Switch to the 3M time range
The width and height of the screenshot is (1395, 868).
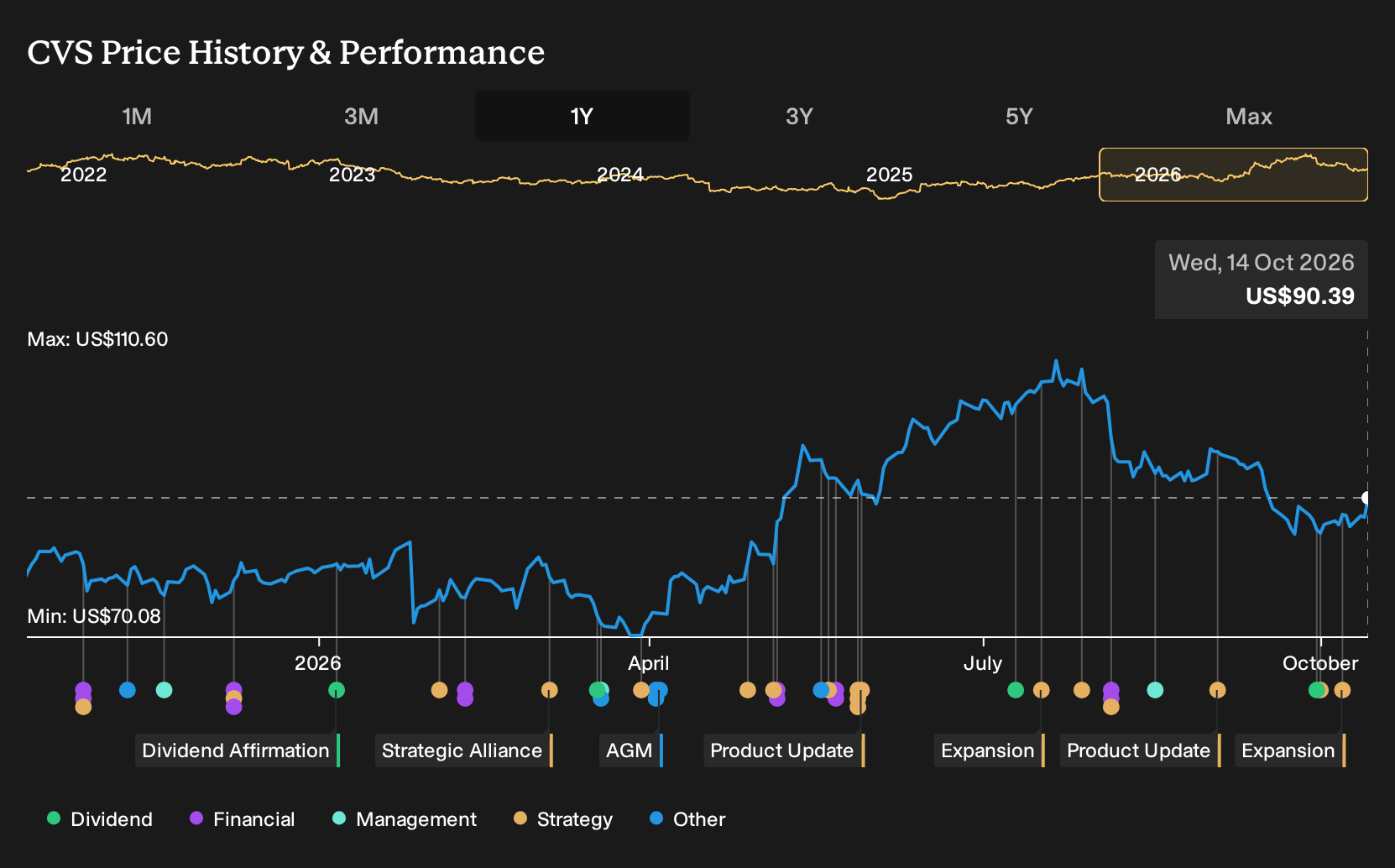(x=361, y=116)
